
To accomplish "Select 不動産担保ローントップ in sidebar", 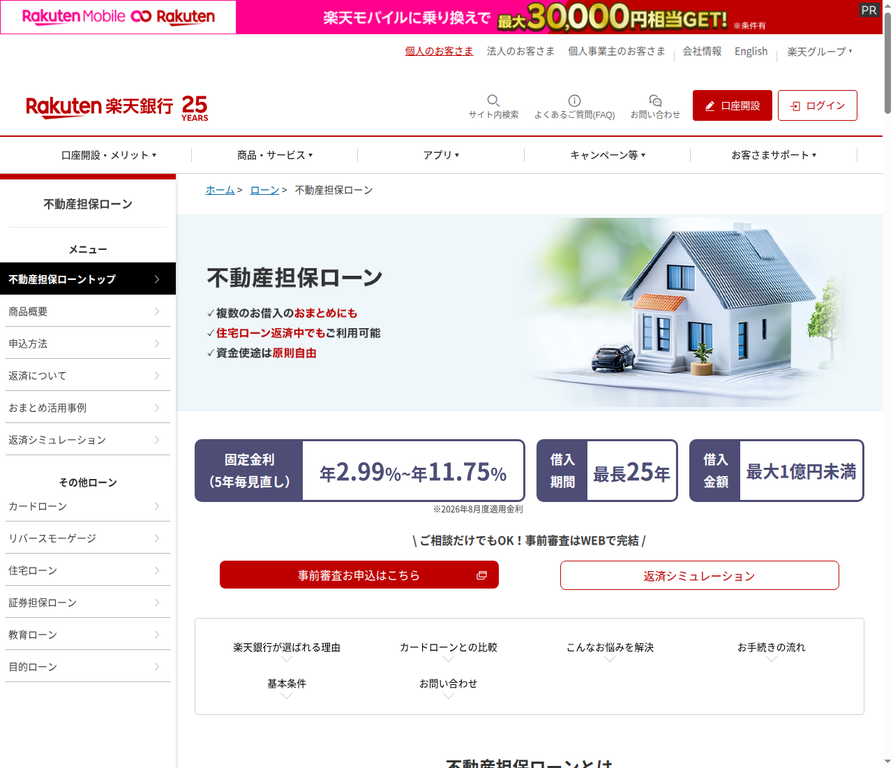I will pyautogui.click(x=88, y=279).
